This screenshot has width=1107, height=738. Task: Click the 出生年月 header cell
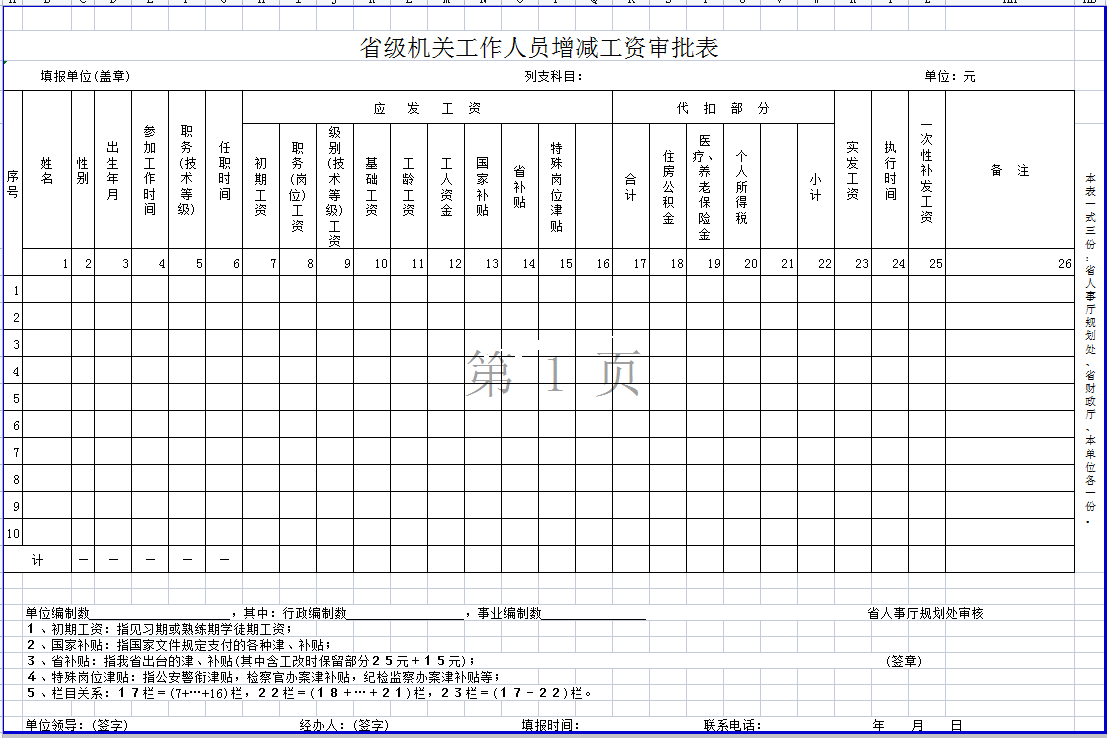pyautogui.click(x=113, y=170)
